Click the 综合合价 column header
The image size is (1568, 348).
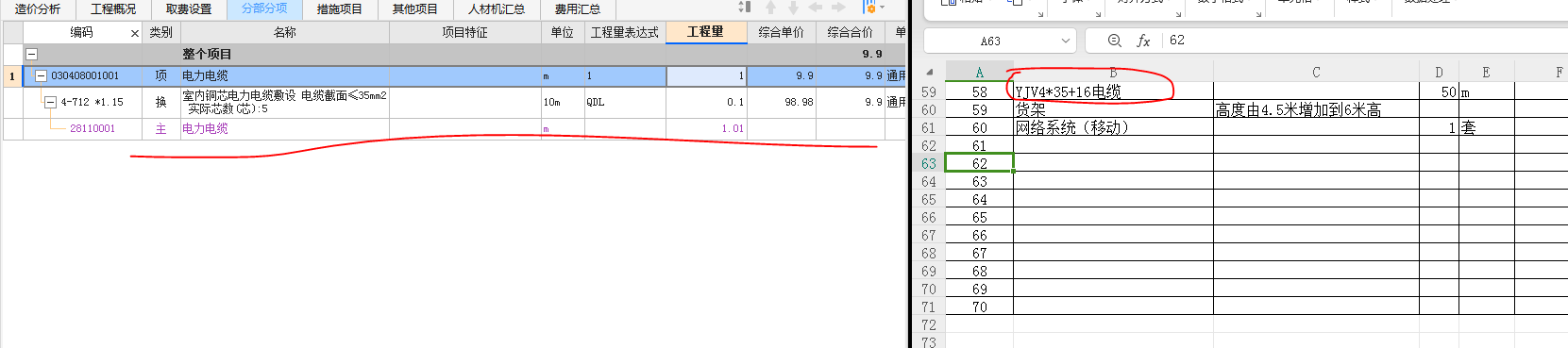click(x=851, y=32)
